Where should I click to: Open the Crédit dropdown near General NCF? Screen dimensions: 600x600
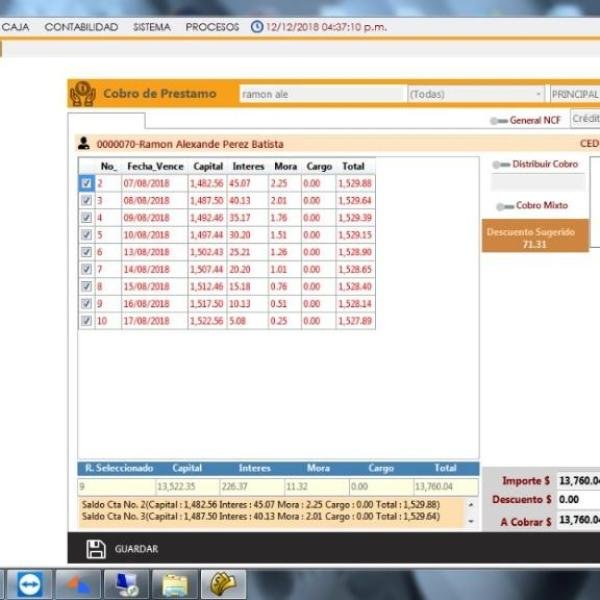tap(585, 119)
